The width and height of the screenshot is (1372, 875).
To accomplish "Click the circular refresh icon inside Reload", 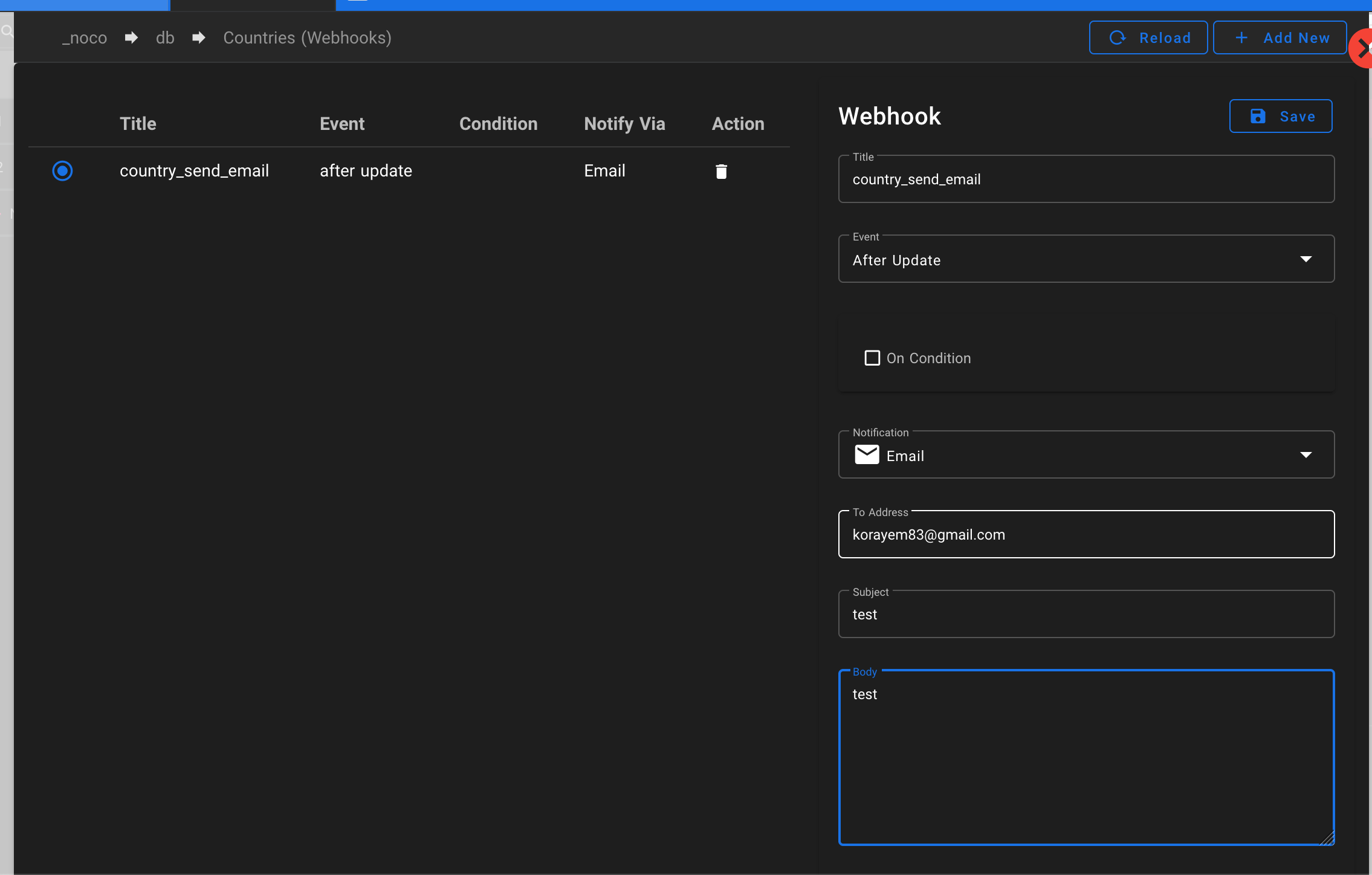I will 1119,37.
